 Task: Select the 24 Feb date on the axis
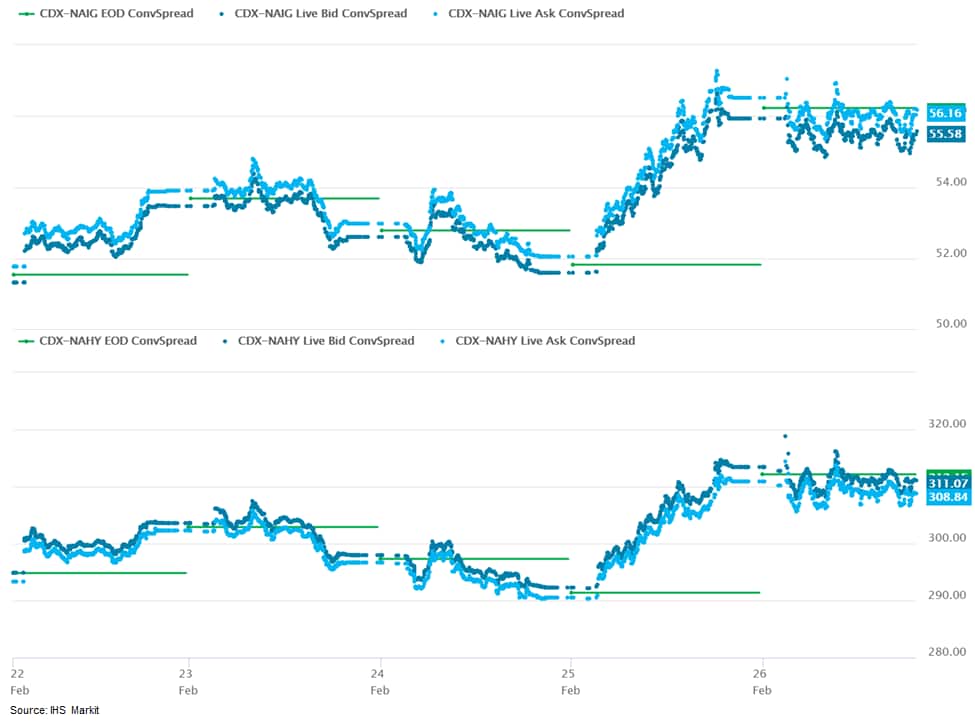click(380, 683)
